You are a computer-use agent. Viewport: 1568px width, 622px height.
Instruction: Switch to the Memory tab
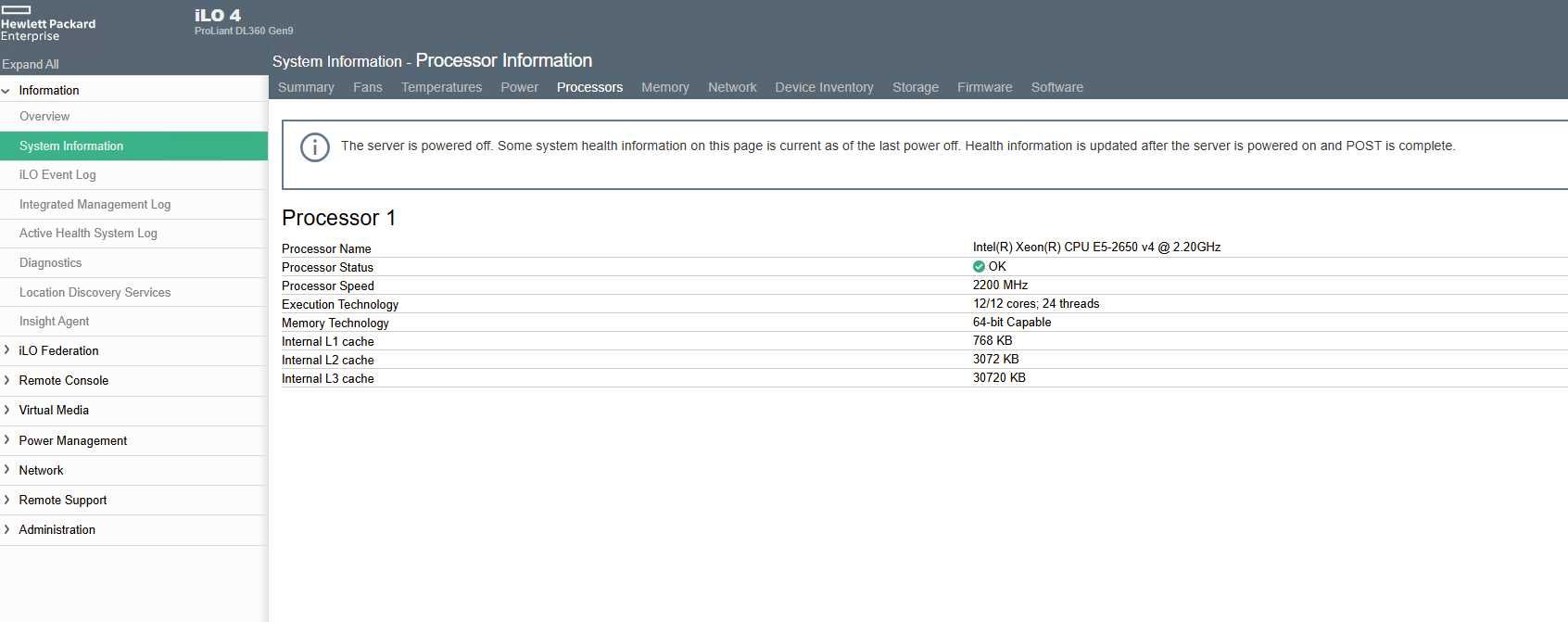665,87
